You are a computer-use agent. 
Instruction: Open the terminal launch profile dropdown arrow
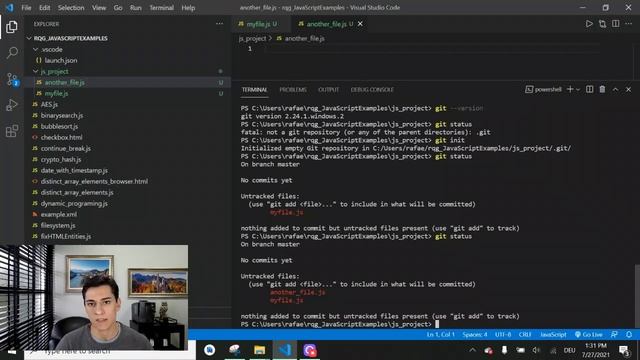click(x=578, y=89)
